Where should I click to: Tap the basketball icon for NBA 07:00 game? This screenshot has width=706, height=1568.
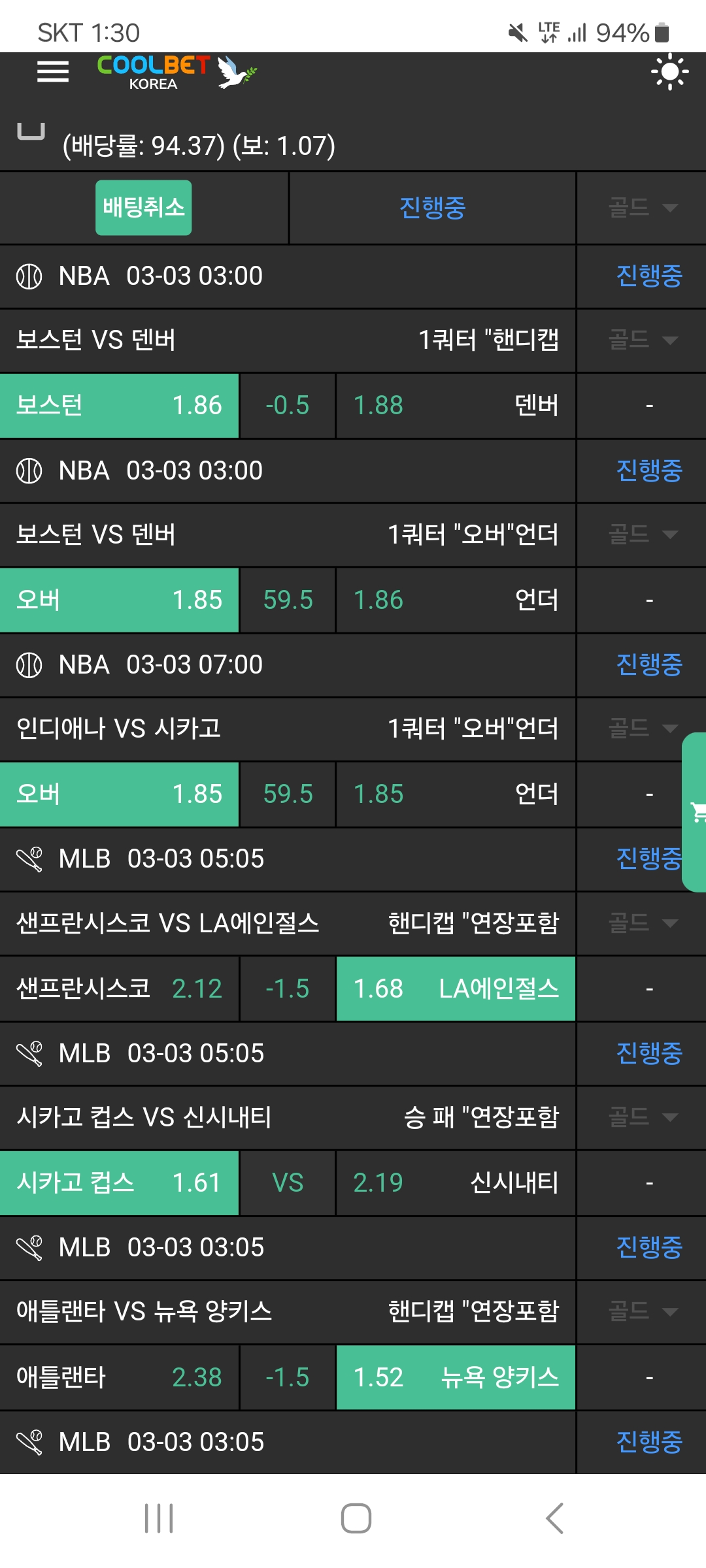pos(29,665)
